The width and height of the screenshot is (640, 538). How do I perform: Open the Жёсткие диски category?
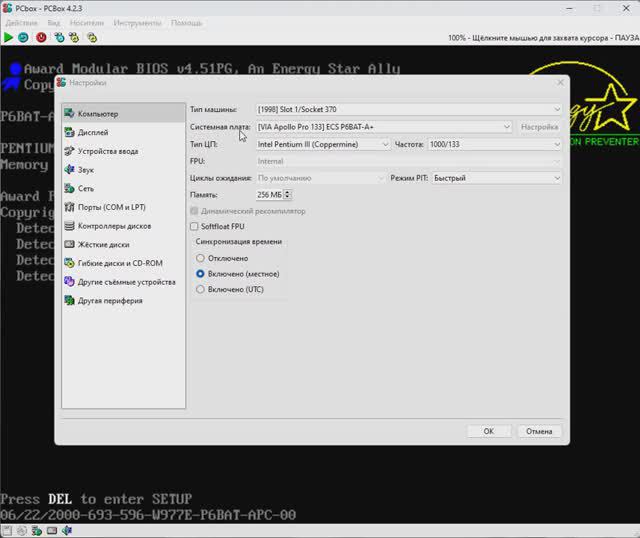pyautogui.click(x=124, y=245)
